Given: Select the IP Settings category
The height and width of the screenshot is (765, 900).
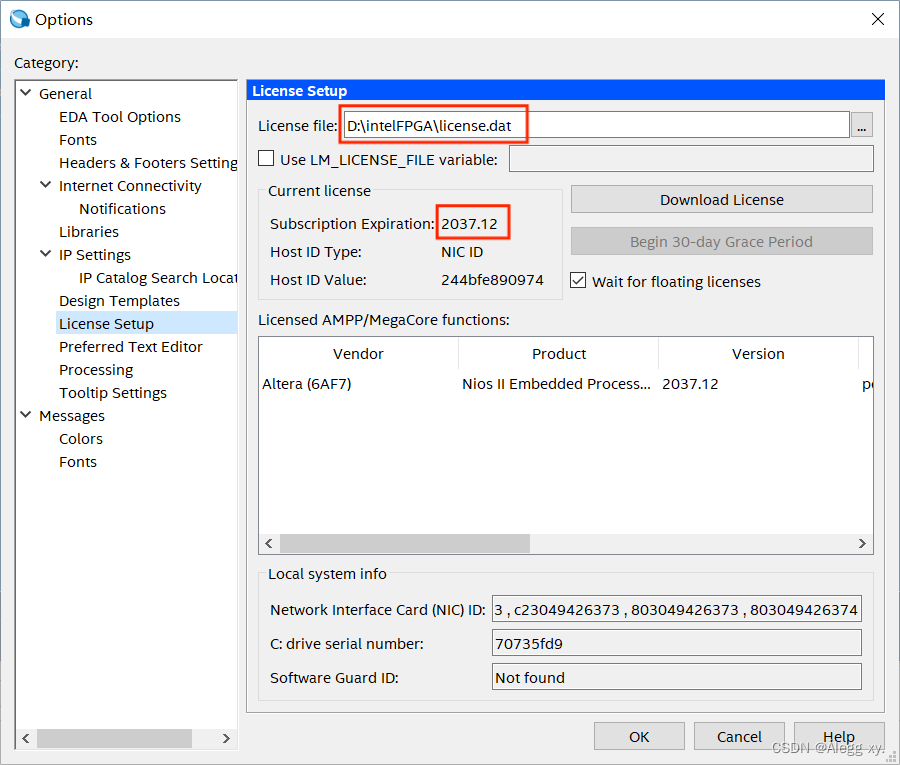Looking at the screenshot, I should tap(95, 254).
